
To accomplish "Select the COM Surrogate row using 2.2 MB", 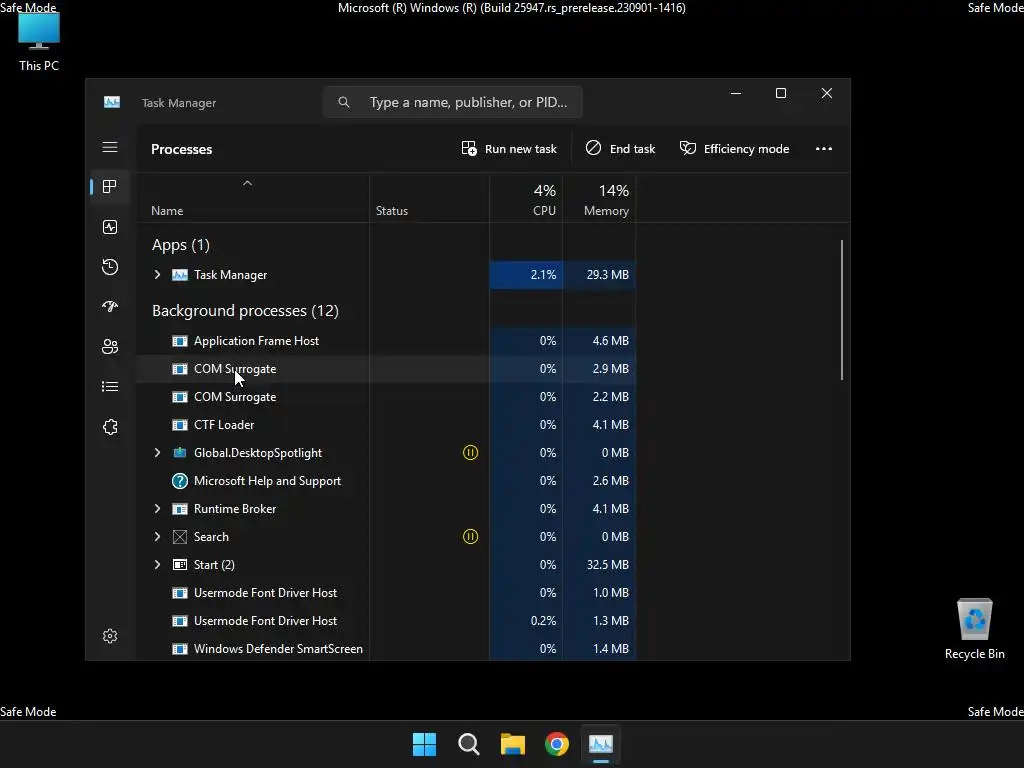I will tap(386, 397).
